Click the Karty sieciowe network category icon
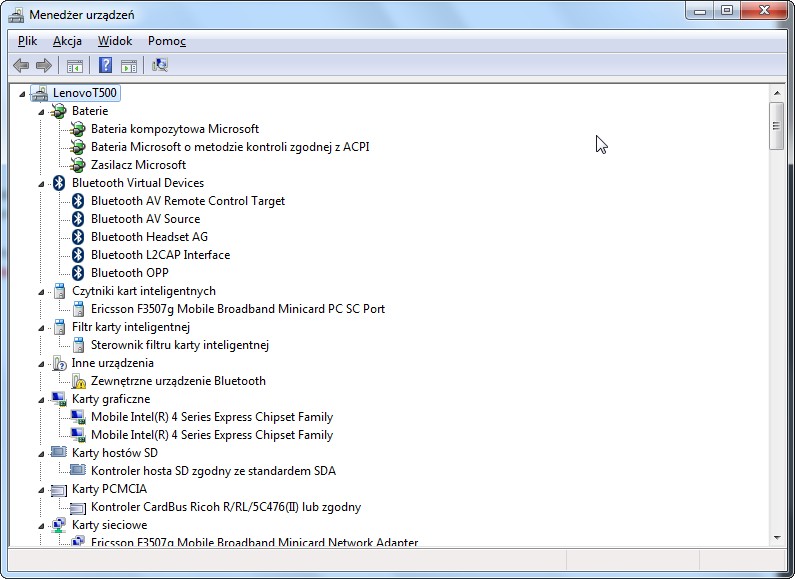 click(x=59, y=525)
